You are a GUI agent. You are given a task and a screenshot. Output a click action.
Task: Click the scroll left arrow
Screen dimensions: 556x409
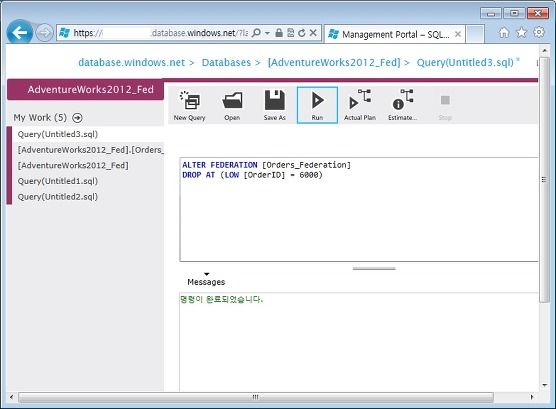pyautogui.click(x=11, y=397)
